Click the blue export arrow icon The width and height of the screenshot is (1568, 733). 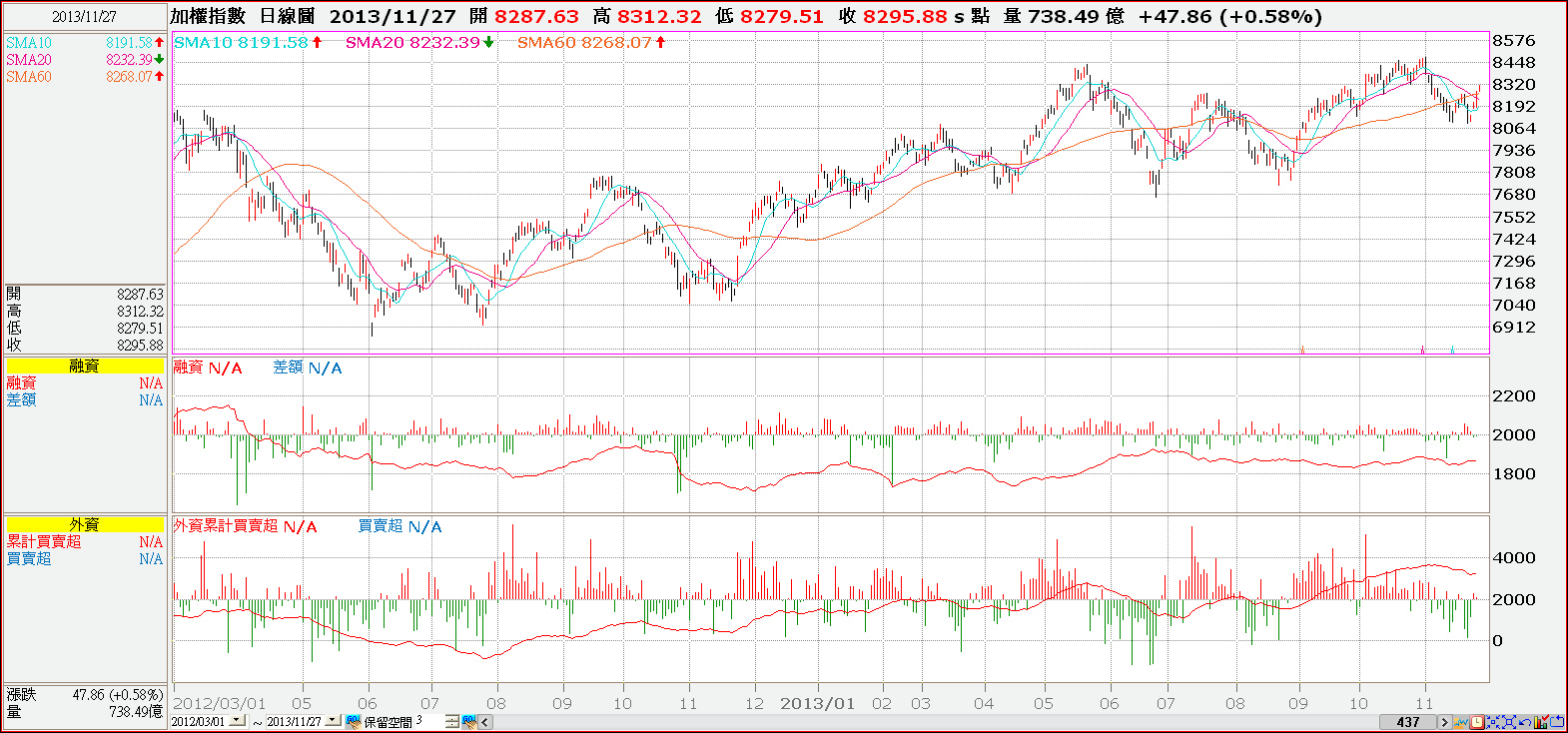(1556, 721)
